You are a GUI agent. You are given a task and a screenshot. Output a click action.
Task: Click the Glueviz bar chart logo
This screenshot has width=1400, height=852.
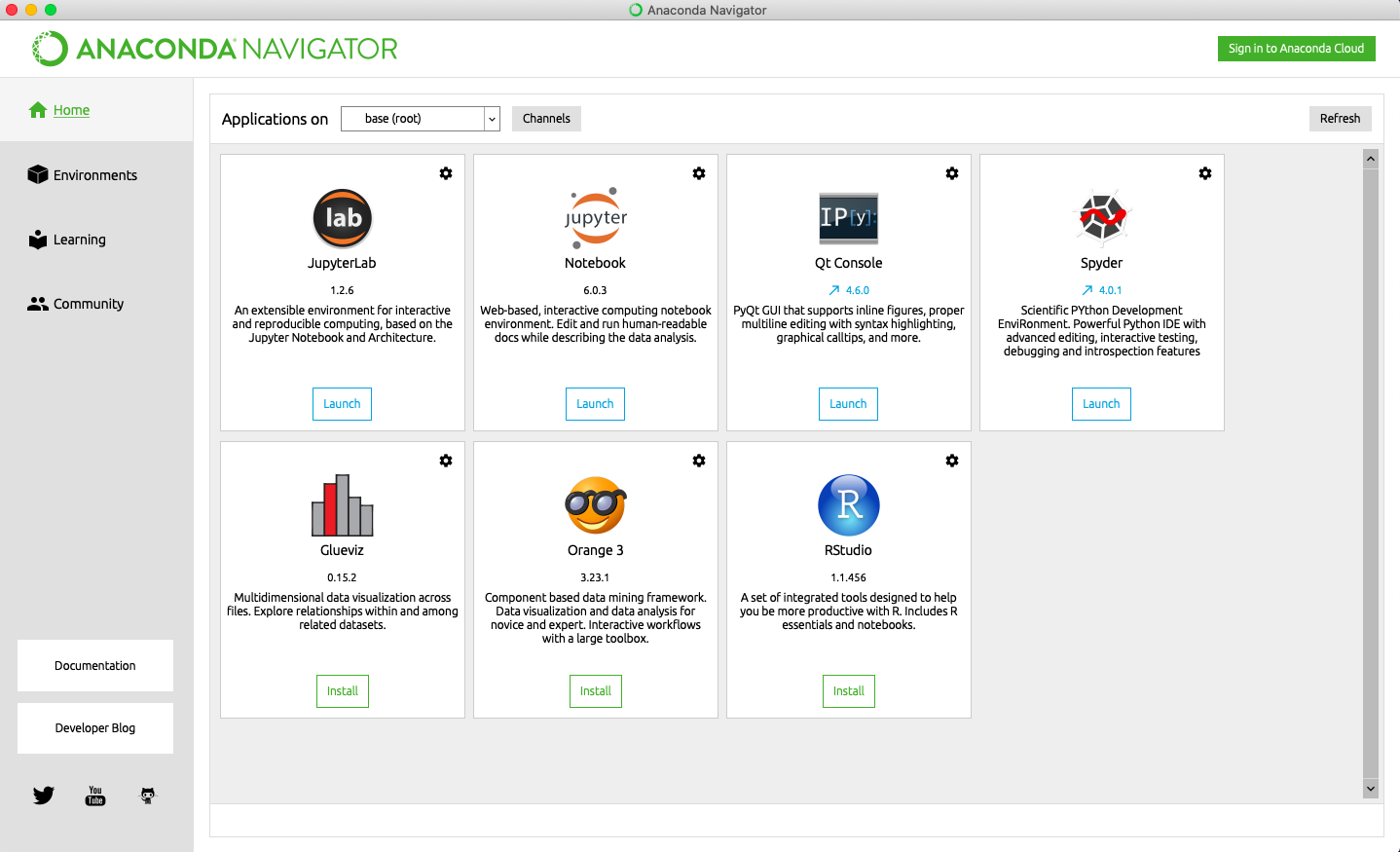point(343,505)
